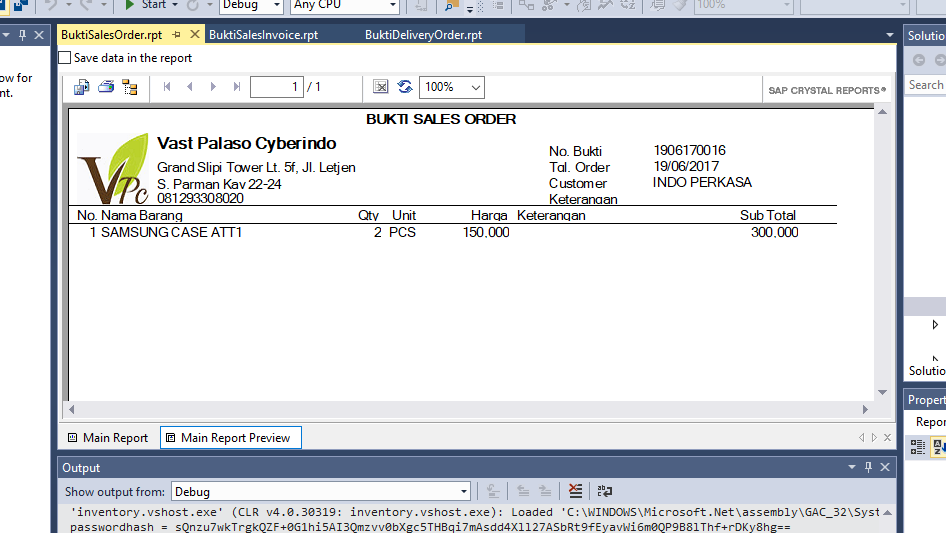Click the Export Report icon
The height and width of the screenshot is (533, 946).
click(x=81, y=88)
